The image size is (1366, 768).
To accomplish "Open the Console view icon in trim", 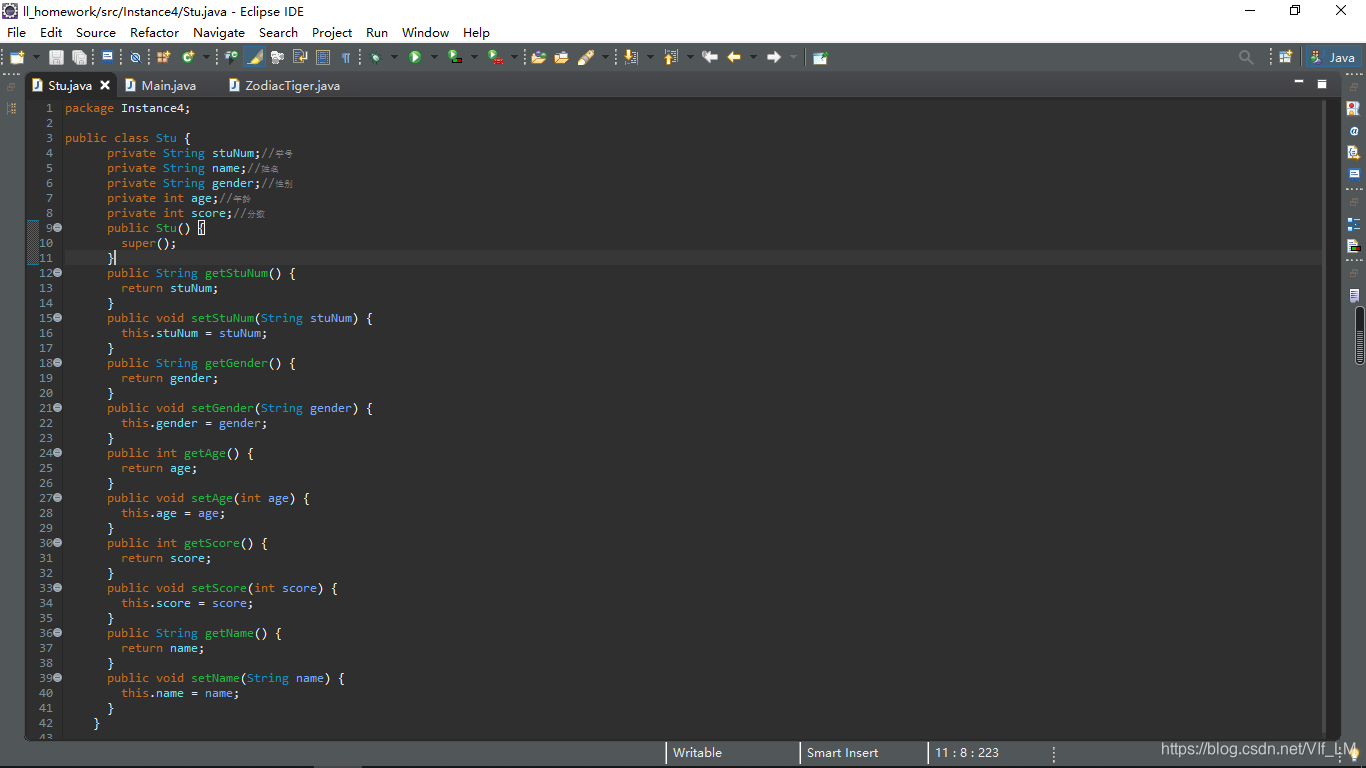I will click(1354, 174).
